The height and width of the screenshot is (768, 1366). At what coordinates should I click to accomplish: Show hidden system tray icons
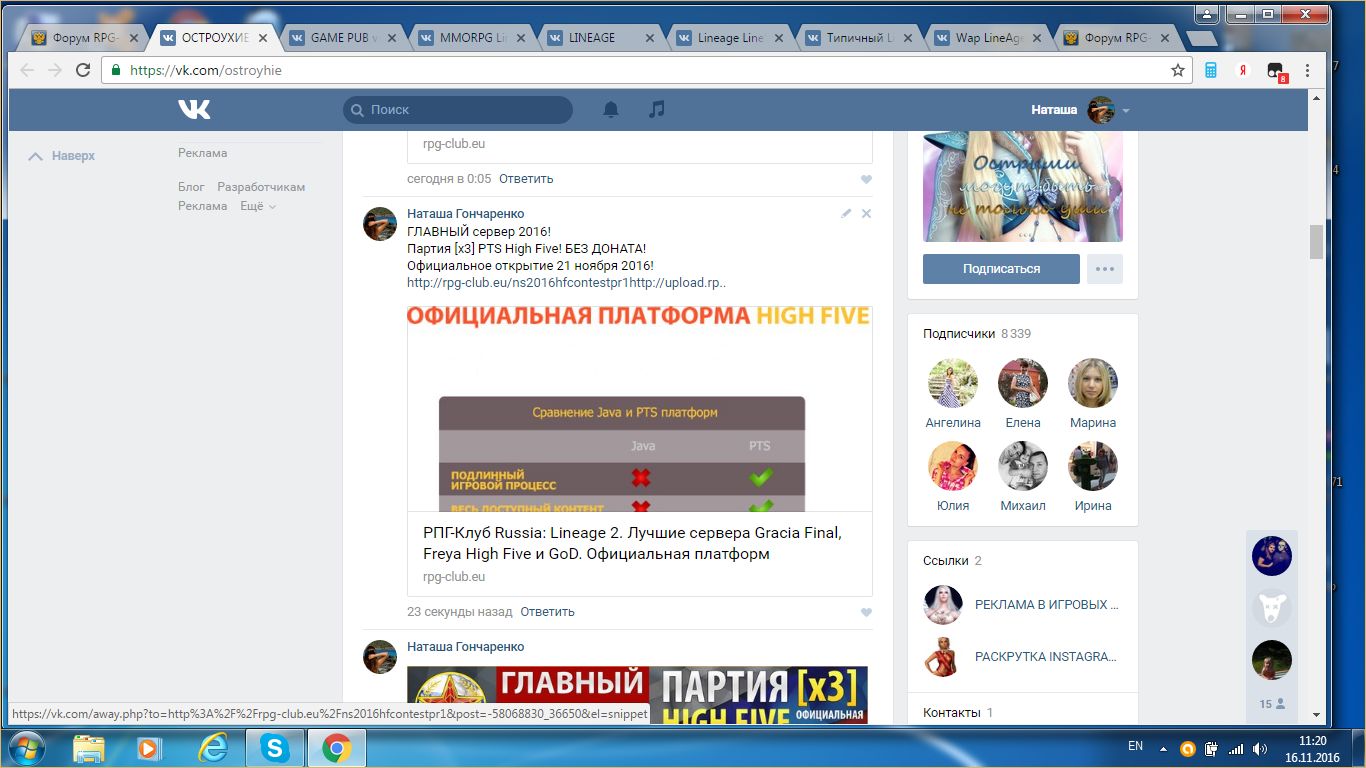point(1163,748)
